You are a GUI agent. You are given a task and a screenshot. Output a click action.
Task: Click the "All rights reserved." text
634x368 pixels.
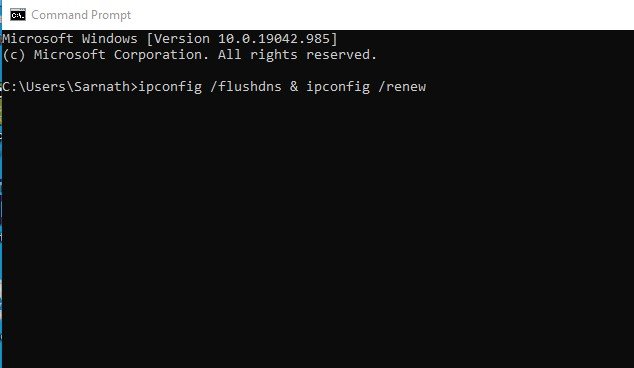298,55
